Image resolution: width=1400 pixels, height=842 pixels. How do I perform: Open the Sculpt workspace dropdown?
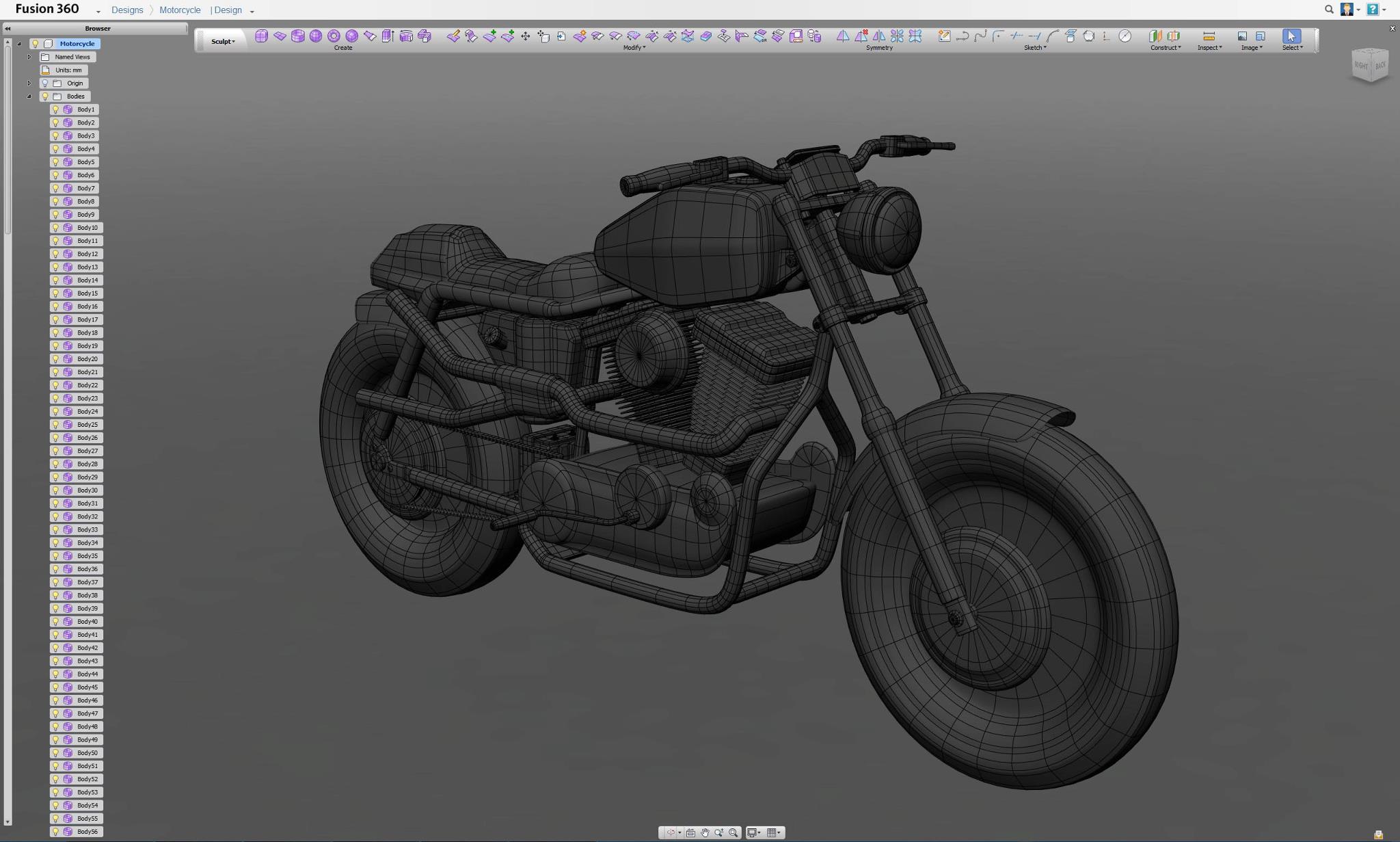point(221,41)
